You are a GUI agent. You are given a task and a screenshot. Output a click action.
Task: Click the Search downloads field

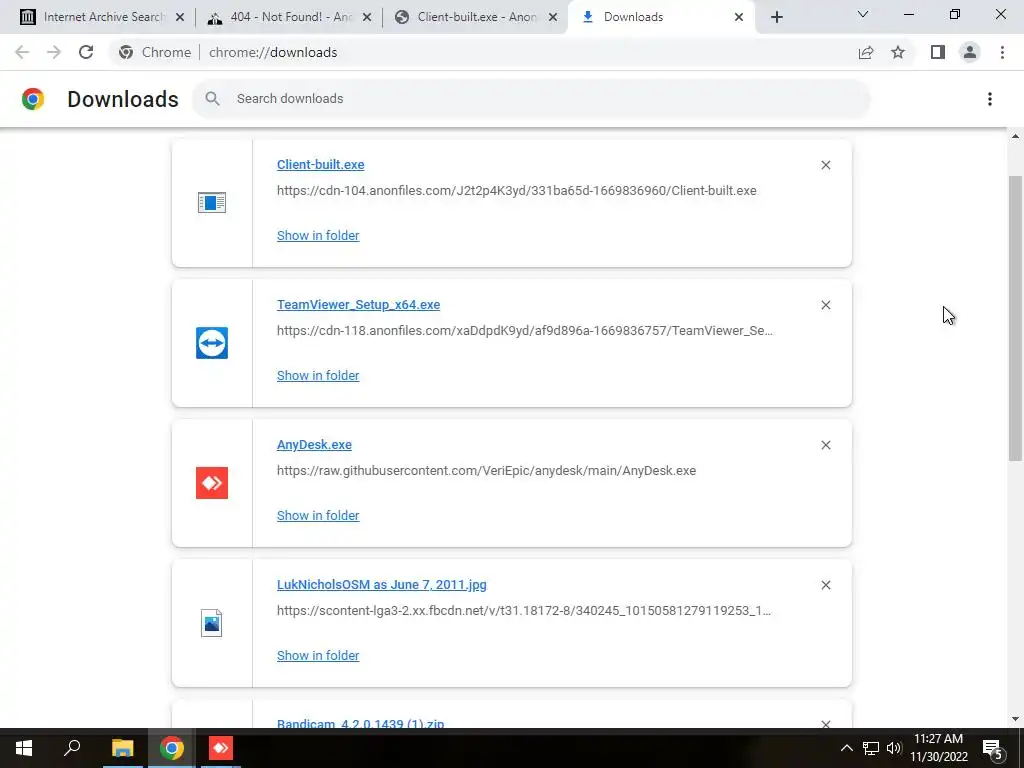[x=530, y=99]
